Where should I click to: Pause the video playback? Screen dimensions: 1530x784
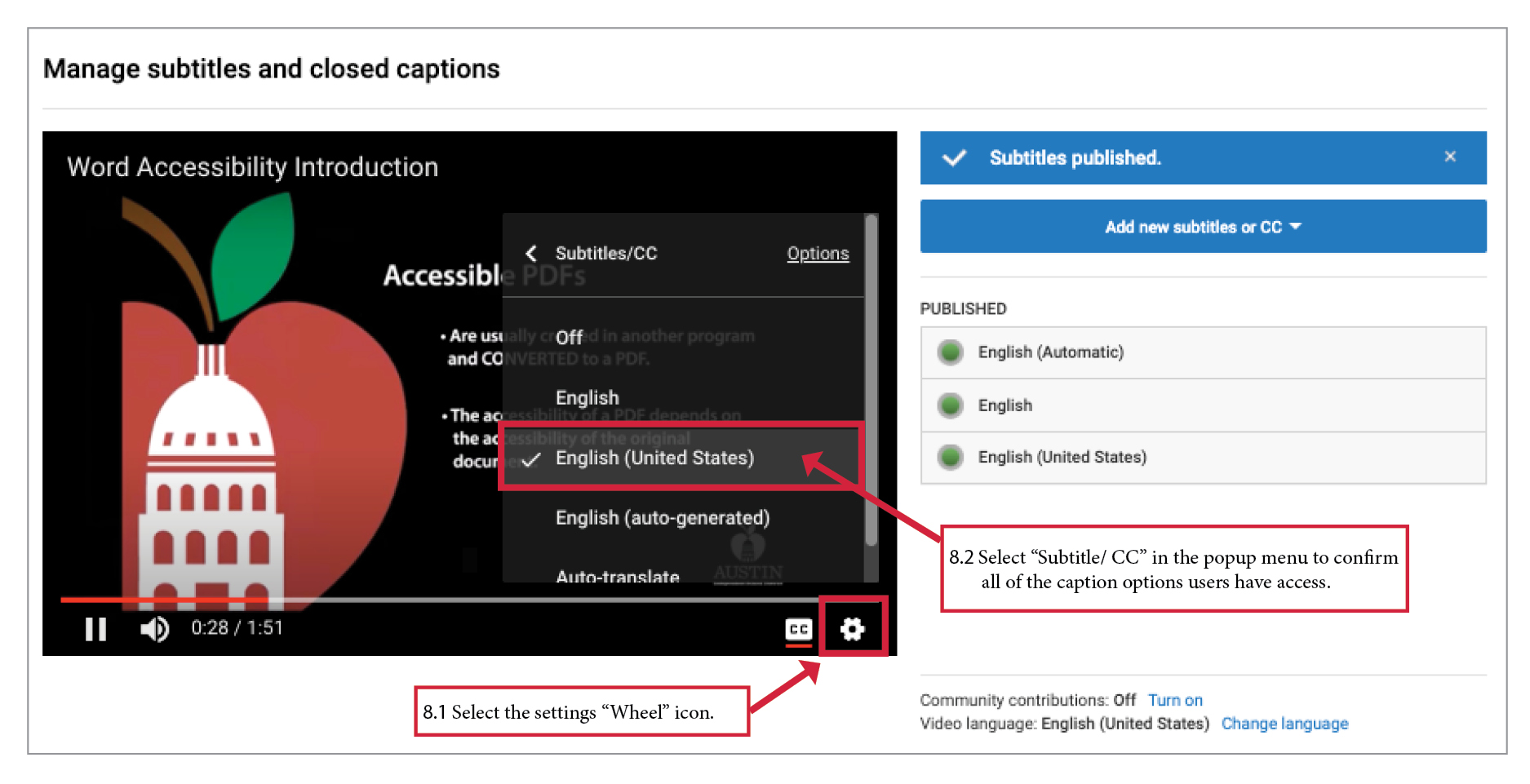95,629
